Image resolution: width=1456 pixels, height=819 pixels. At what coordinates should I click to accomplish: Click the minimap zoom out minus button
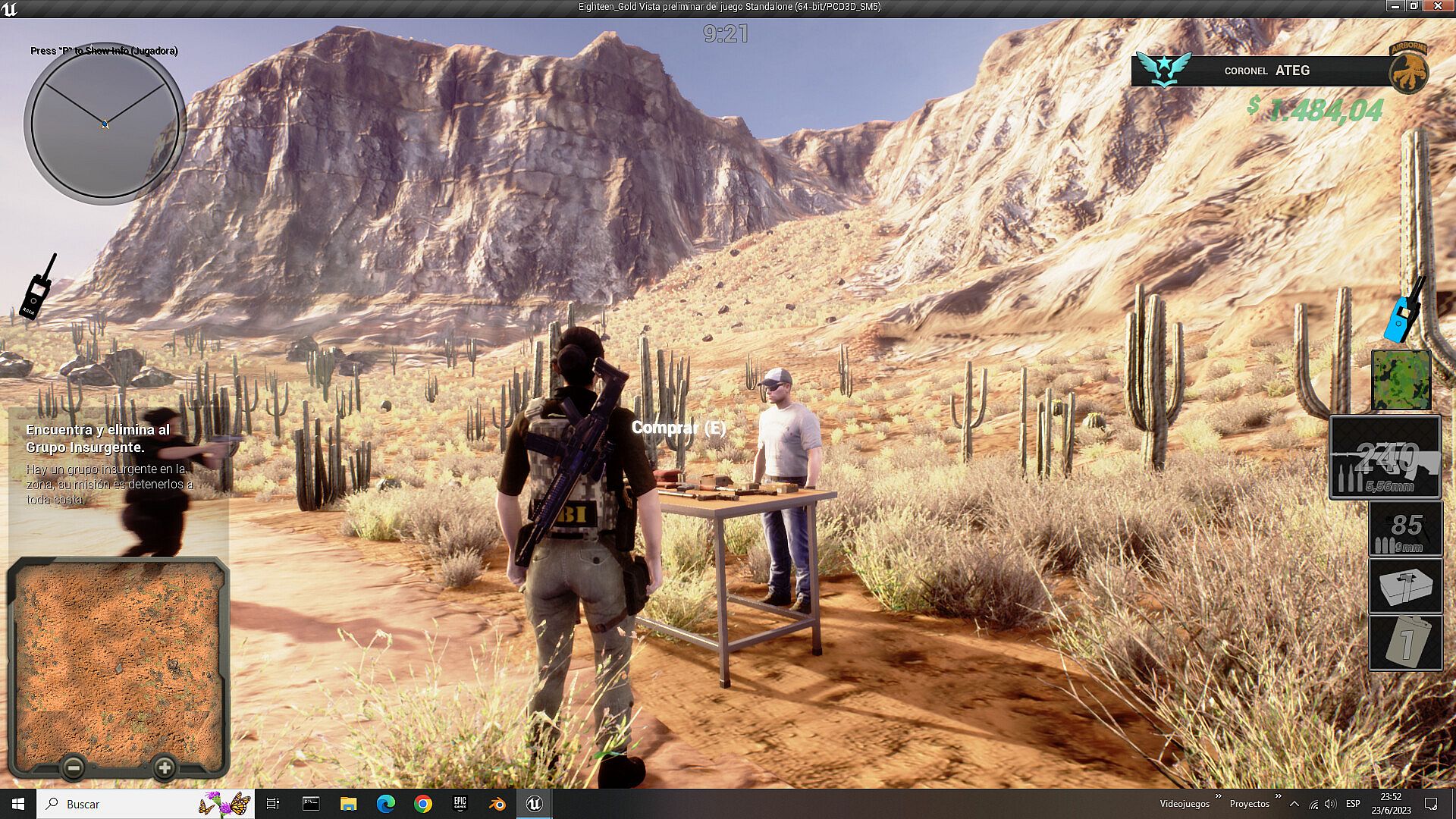(74, 767)
